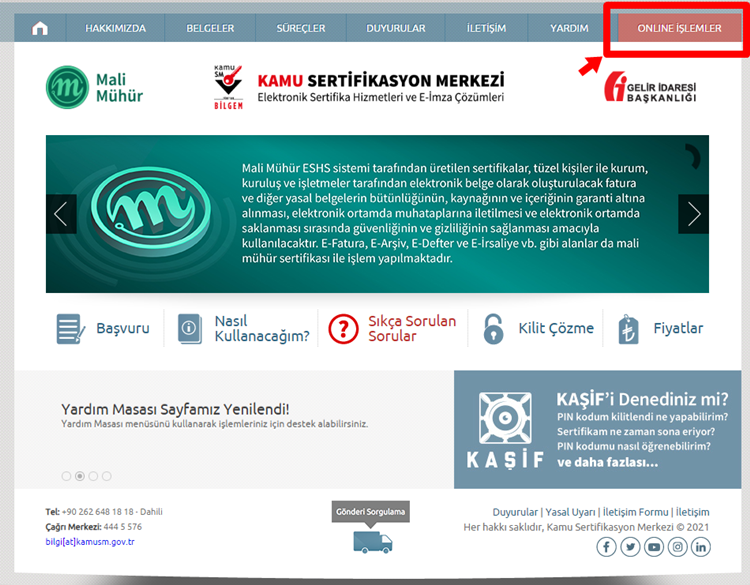Click the delivery truck icon
Viewport: 750px width, 585px height.
point(373,542)
